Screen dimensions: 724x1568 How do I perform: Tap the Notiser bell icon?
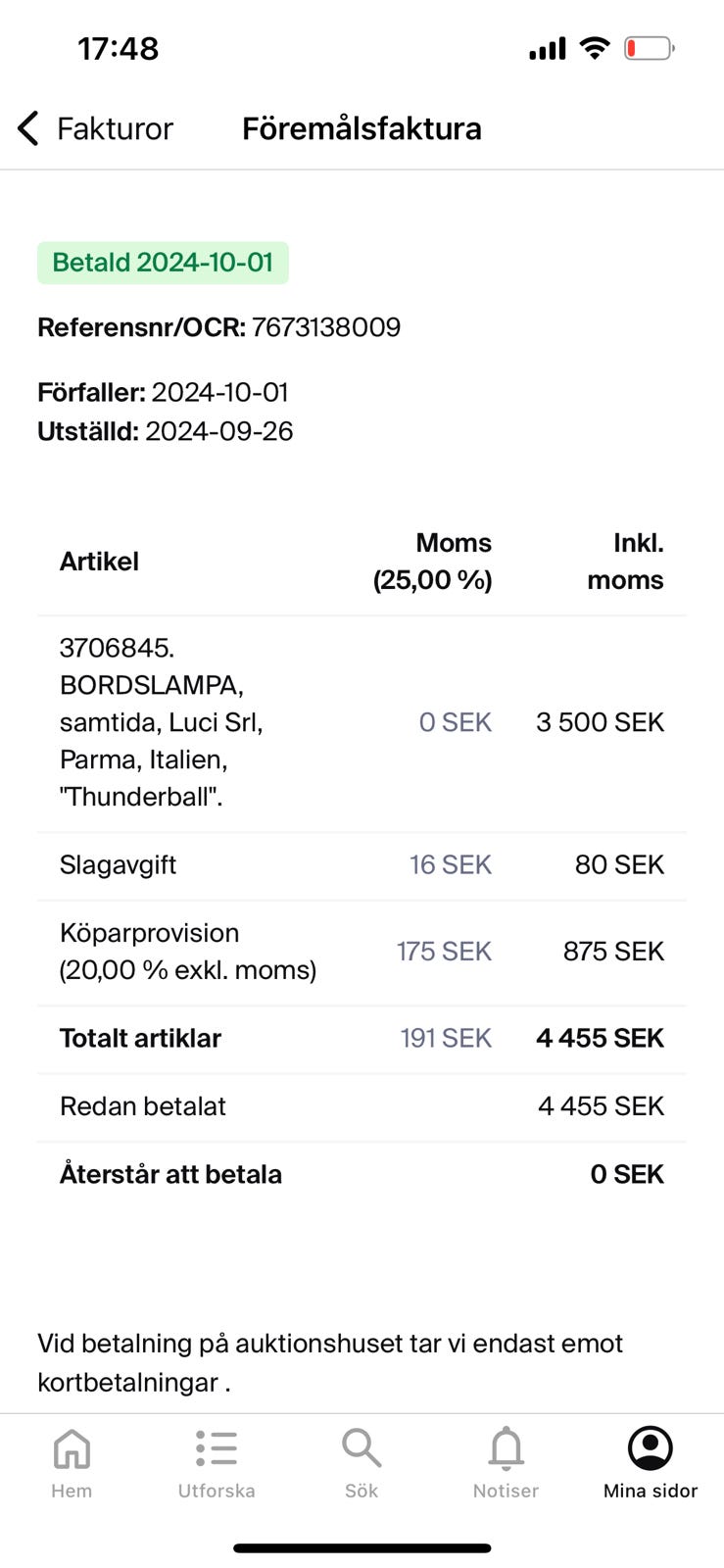tap(506, 1448)
